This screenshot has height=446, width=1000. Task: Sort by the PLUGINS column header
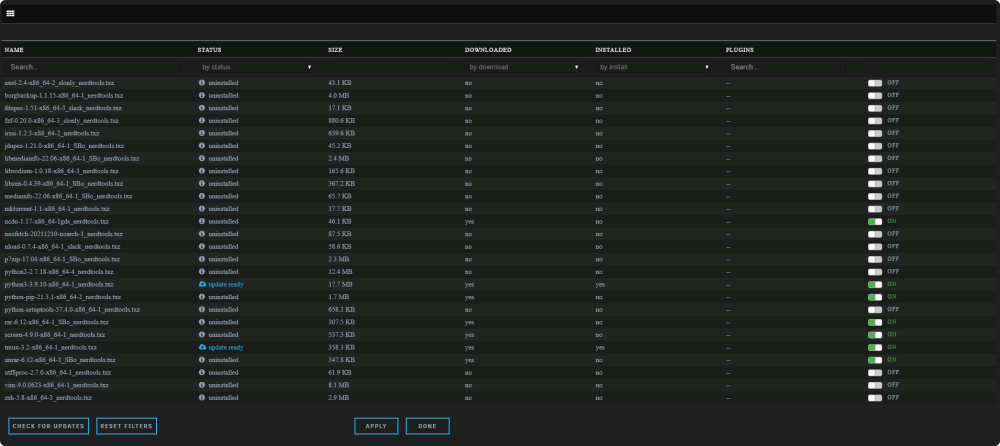tap(740, 50)
